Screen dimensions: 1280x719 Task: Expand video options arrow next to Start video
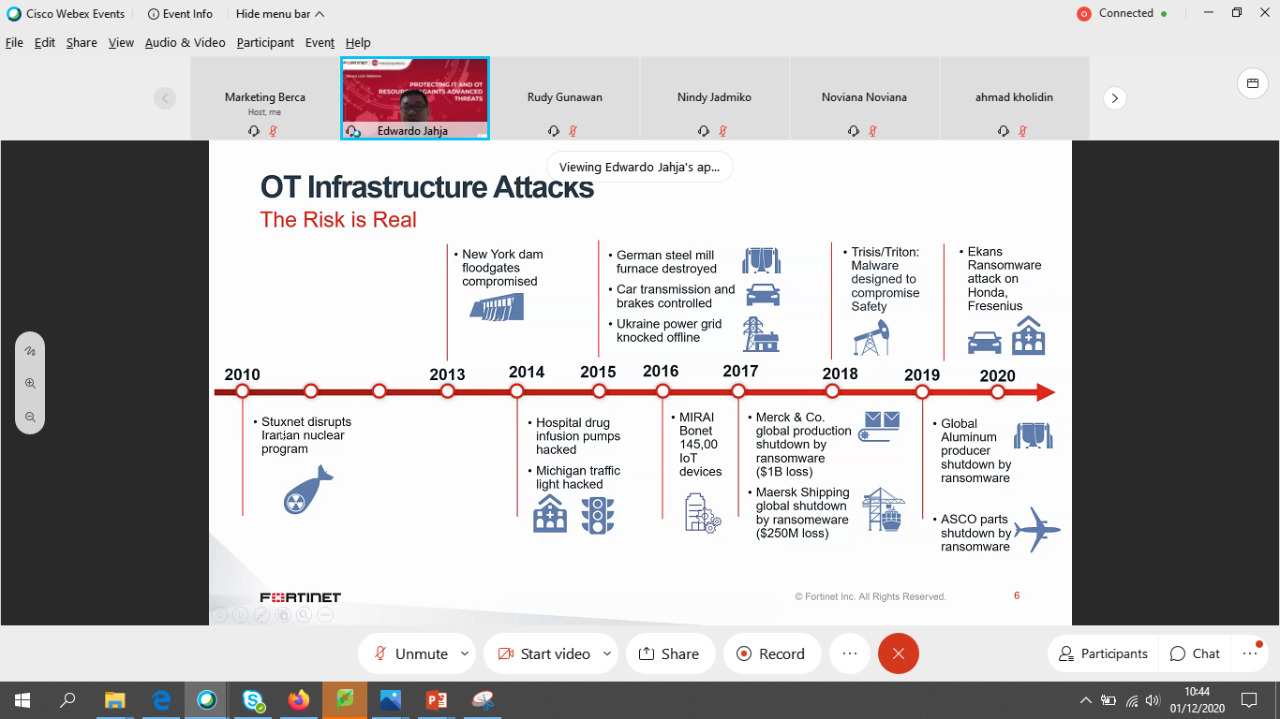pos(607,653)
